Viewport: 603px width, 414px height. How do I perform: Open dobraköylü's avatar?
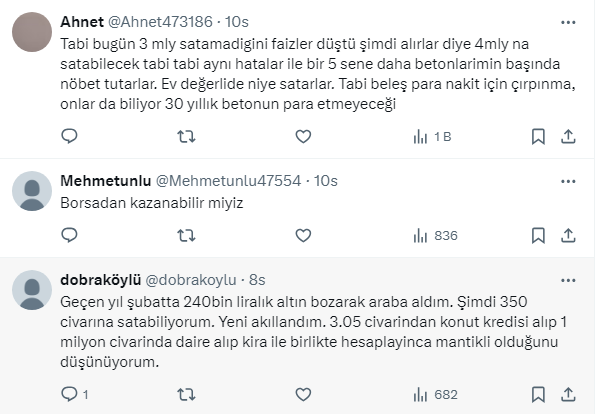tap(31, 292)
